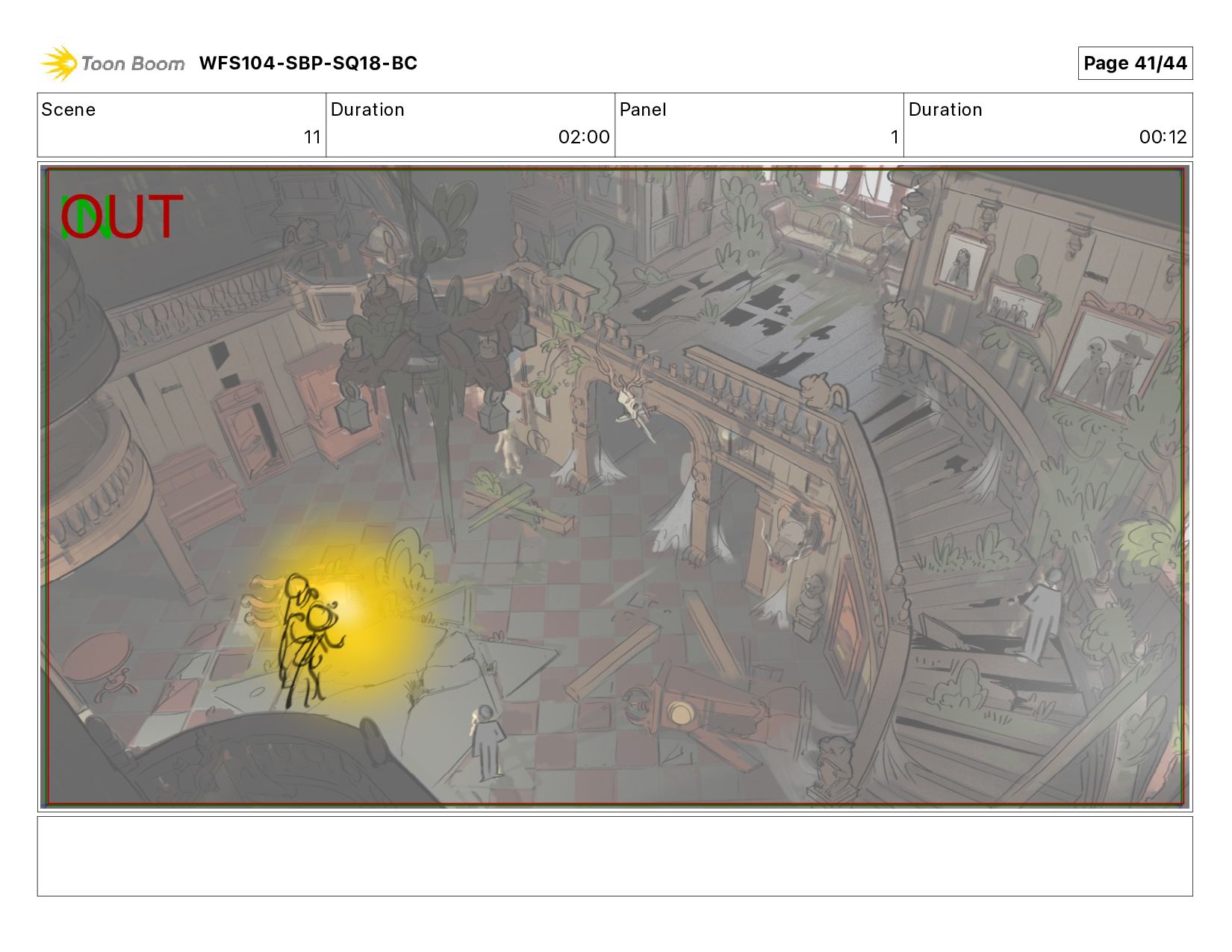
Task: Select the scene duration value 02:00
Action: [584, 137]
